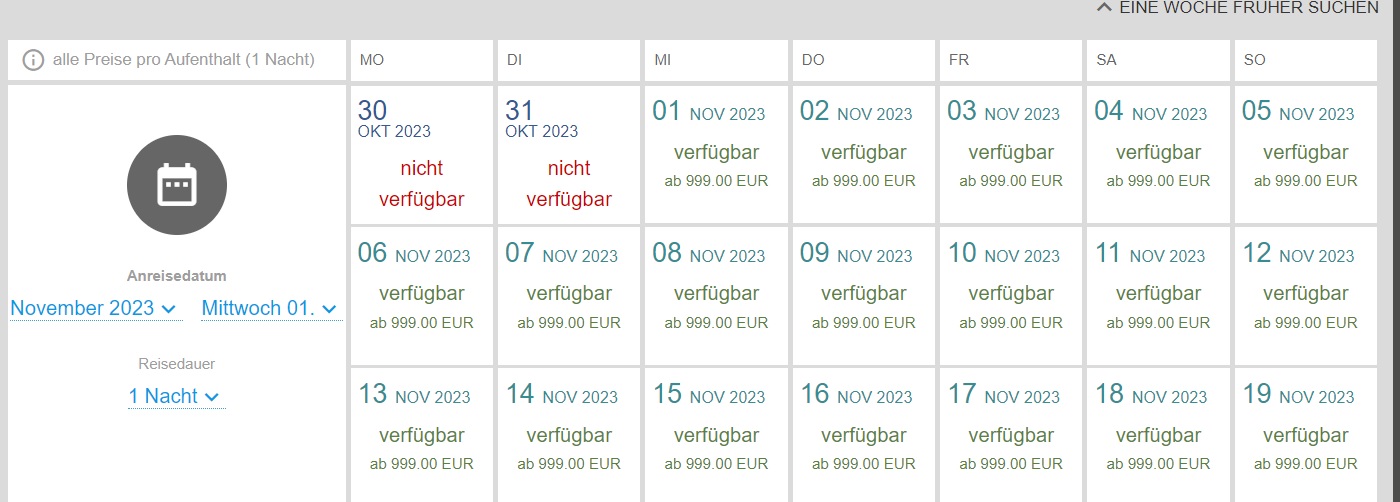Choose 19 Nov 2023 date cell

pyautogui.click(x=1305, y=435)
